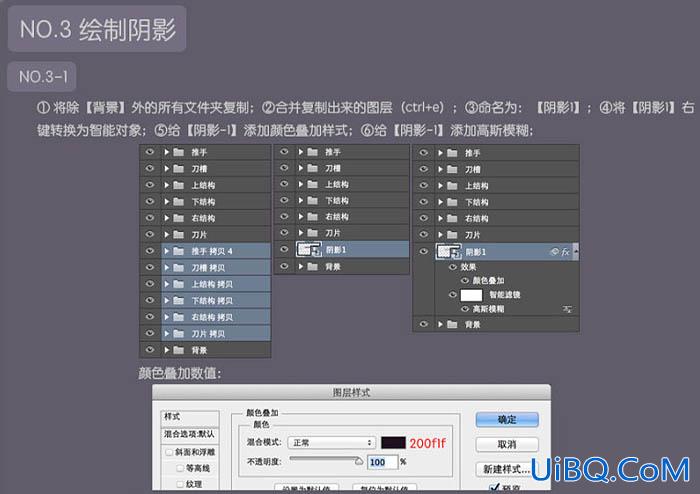700x494 pixels.
Task: Expand 下结构 拷贝 group
Action: point(167,301)
